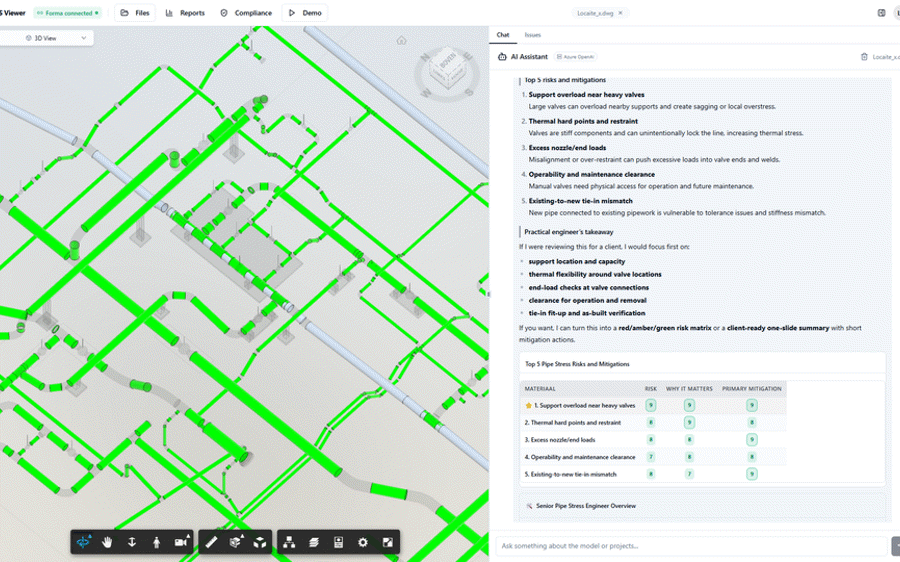Click 'Practical engineer's takeaway' heading

coord(569,232)
